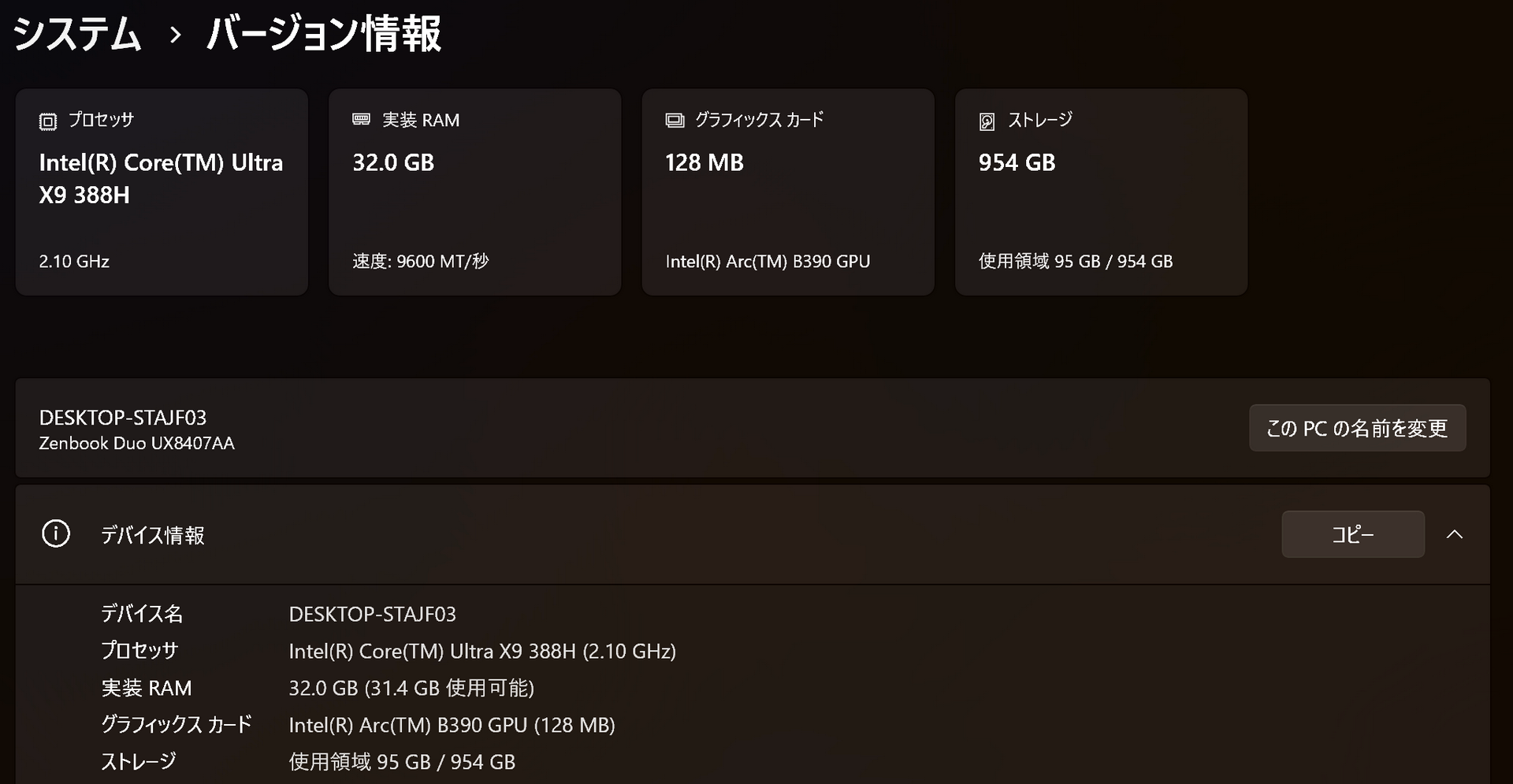Open the グラフィックス カード 128 MB card
The height and width of the screenshot is (784, 1513).
(788, 192)
